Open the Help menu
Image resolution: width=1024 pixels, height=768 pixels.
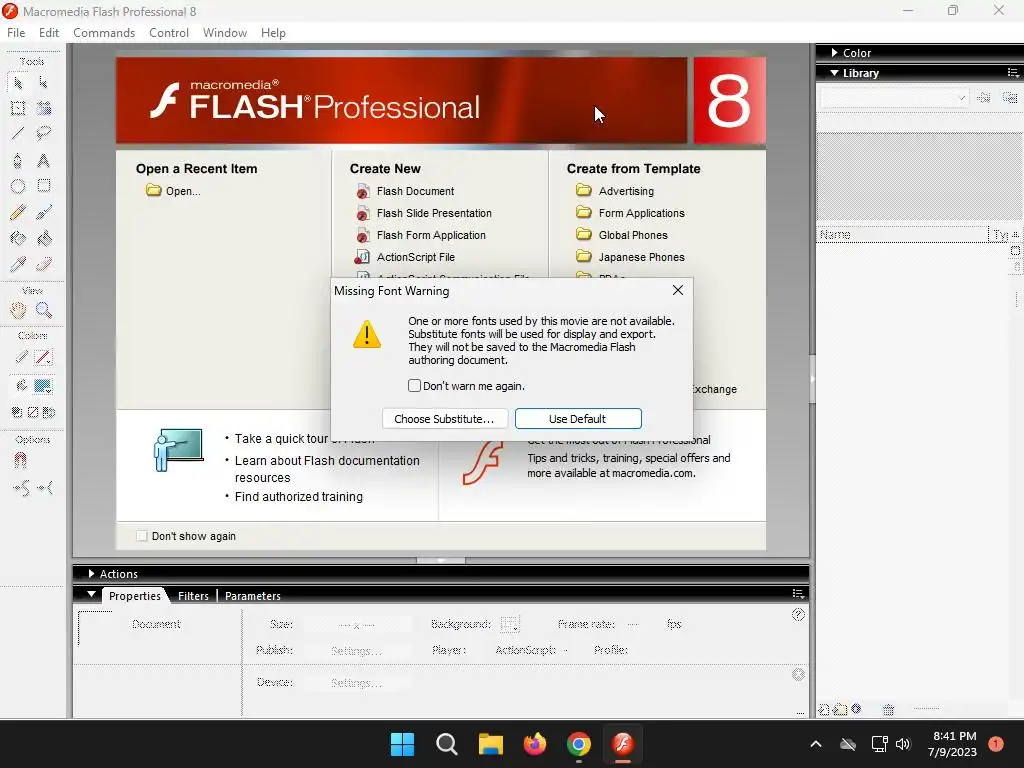tap(273, 33)
